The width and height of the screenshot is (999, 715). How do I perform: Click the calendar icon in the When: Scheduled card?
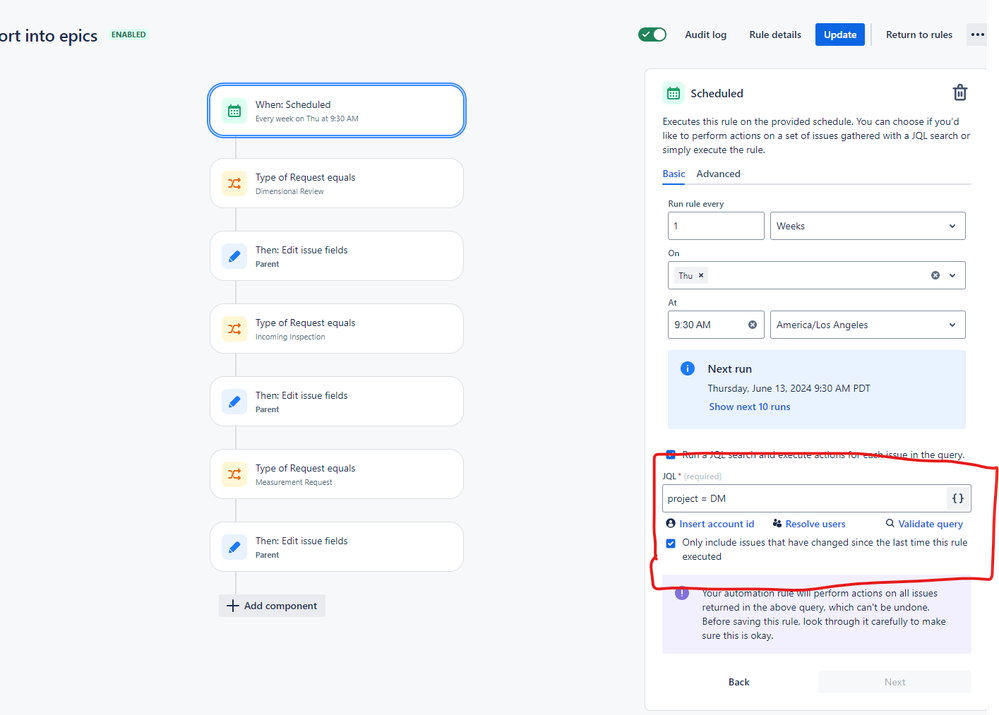pyautogui.click(x=234, y=111)
